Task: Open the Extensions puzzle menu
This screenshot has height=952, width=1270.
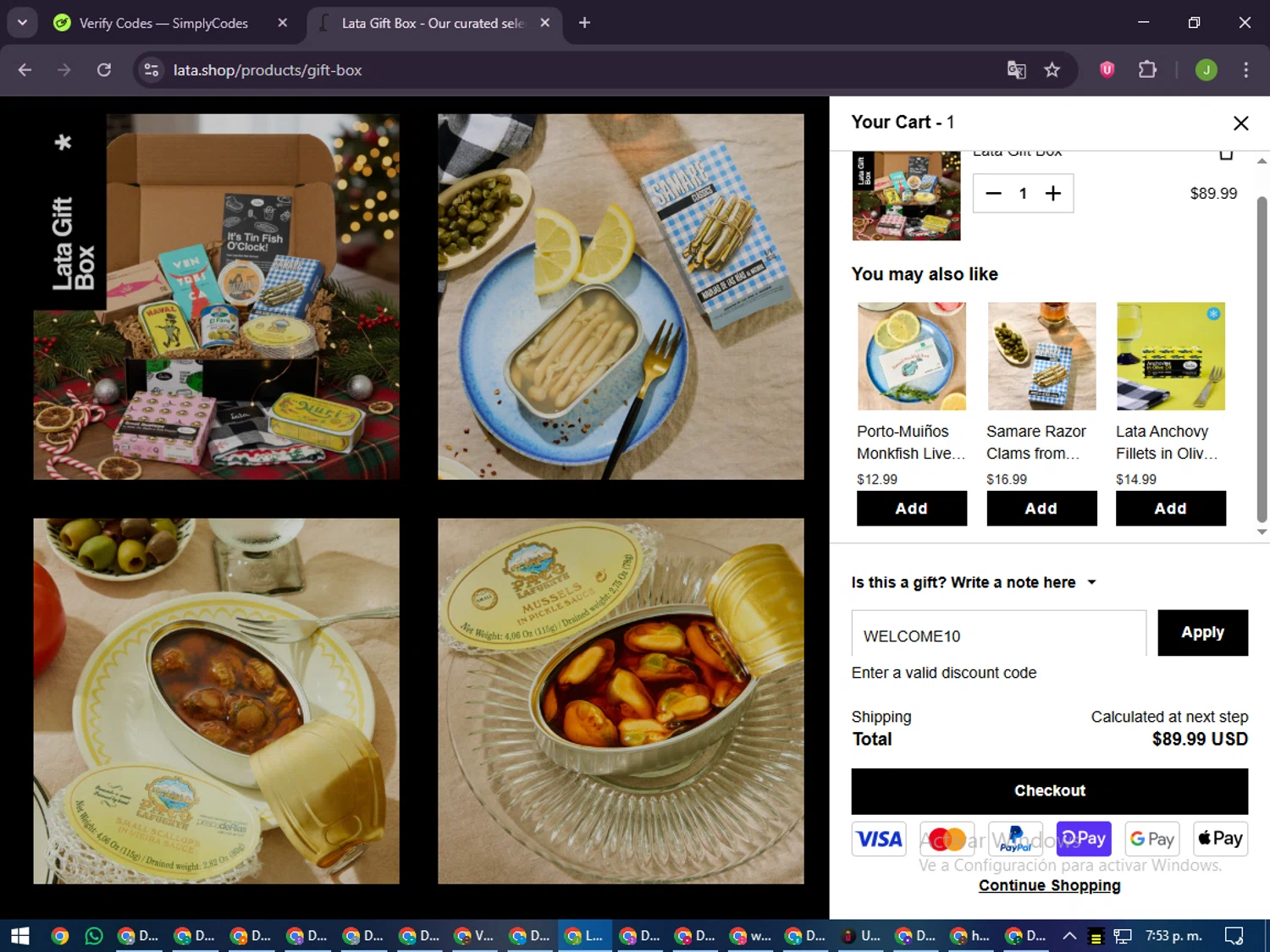Action: click(1147, 70)
